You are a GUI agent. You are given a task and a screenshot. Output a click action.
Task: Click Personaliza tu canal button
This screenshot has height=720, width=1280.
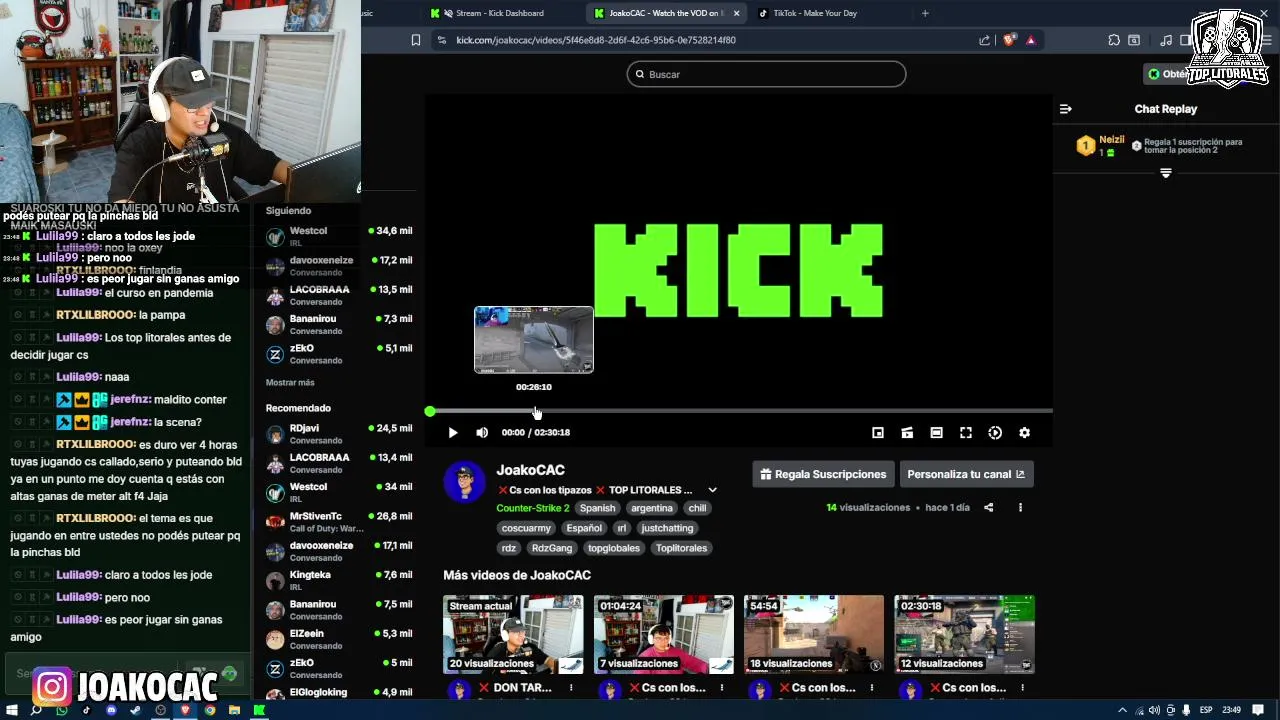coord(966,474)
